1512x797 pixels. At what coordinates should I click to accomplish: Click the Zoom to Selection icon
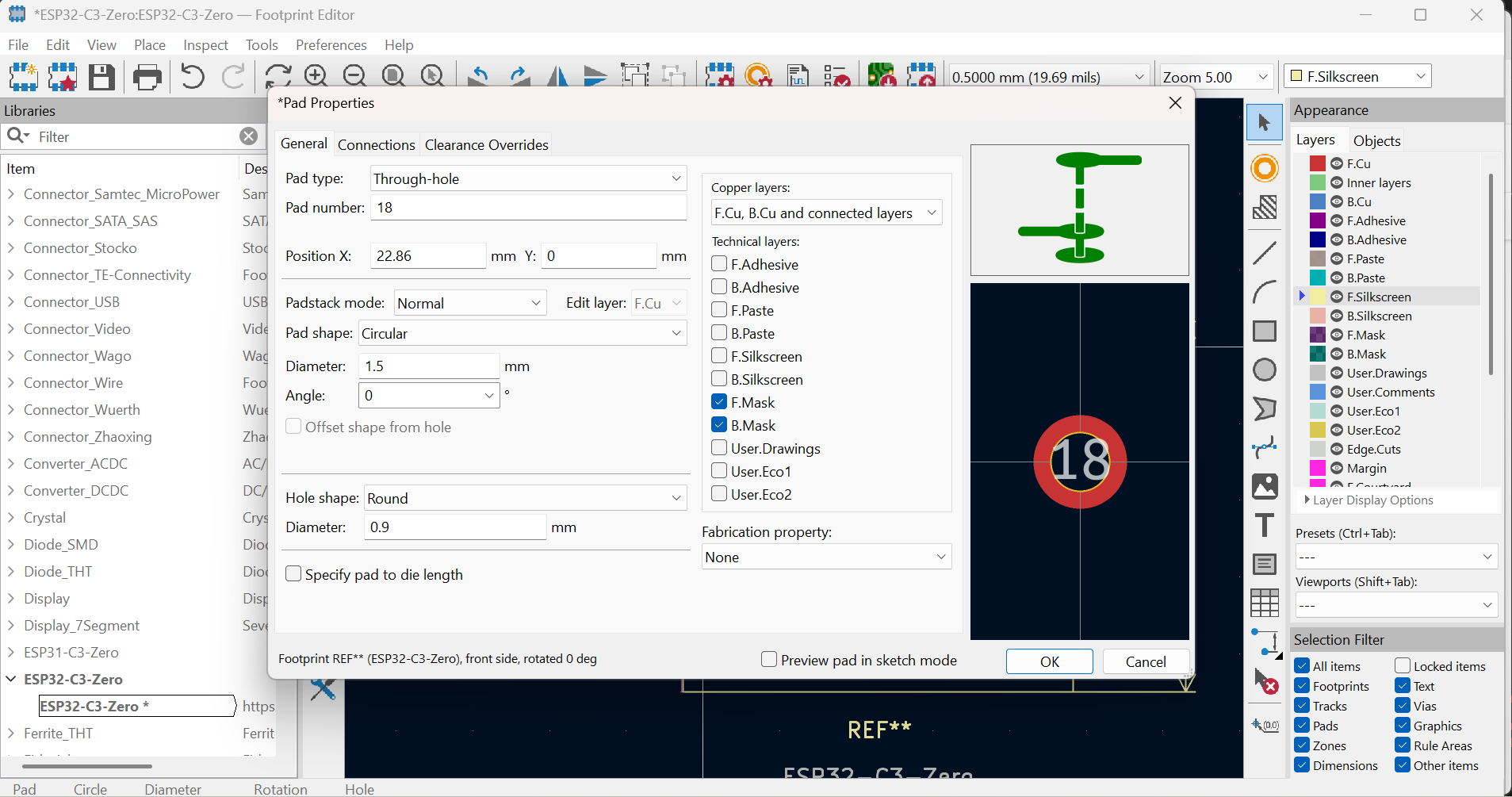click(433, 76)
